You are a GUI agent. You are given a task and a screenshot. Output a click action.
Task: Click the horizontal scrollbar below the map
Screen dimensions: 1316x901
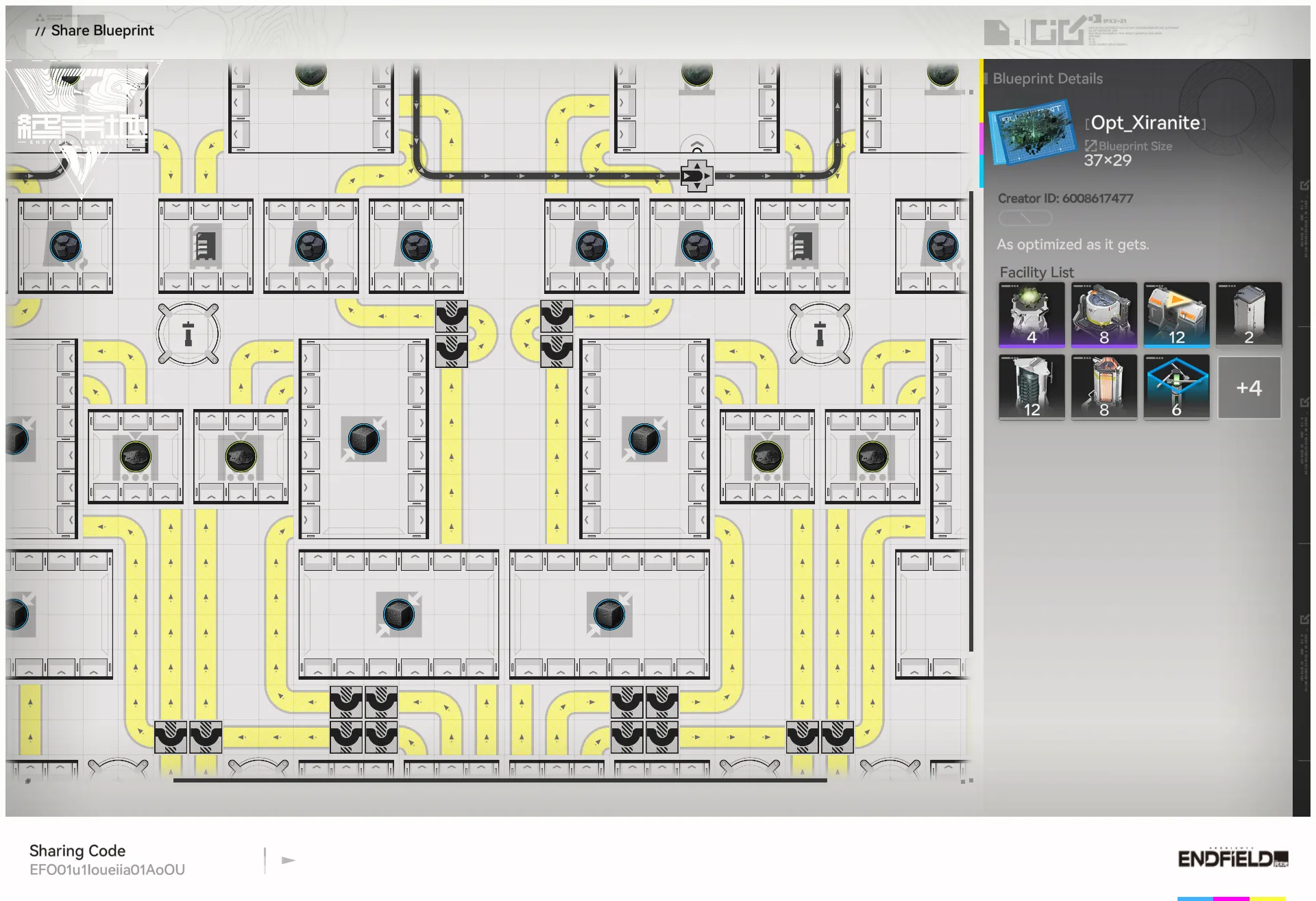[x=500, y=780]
